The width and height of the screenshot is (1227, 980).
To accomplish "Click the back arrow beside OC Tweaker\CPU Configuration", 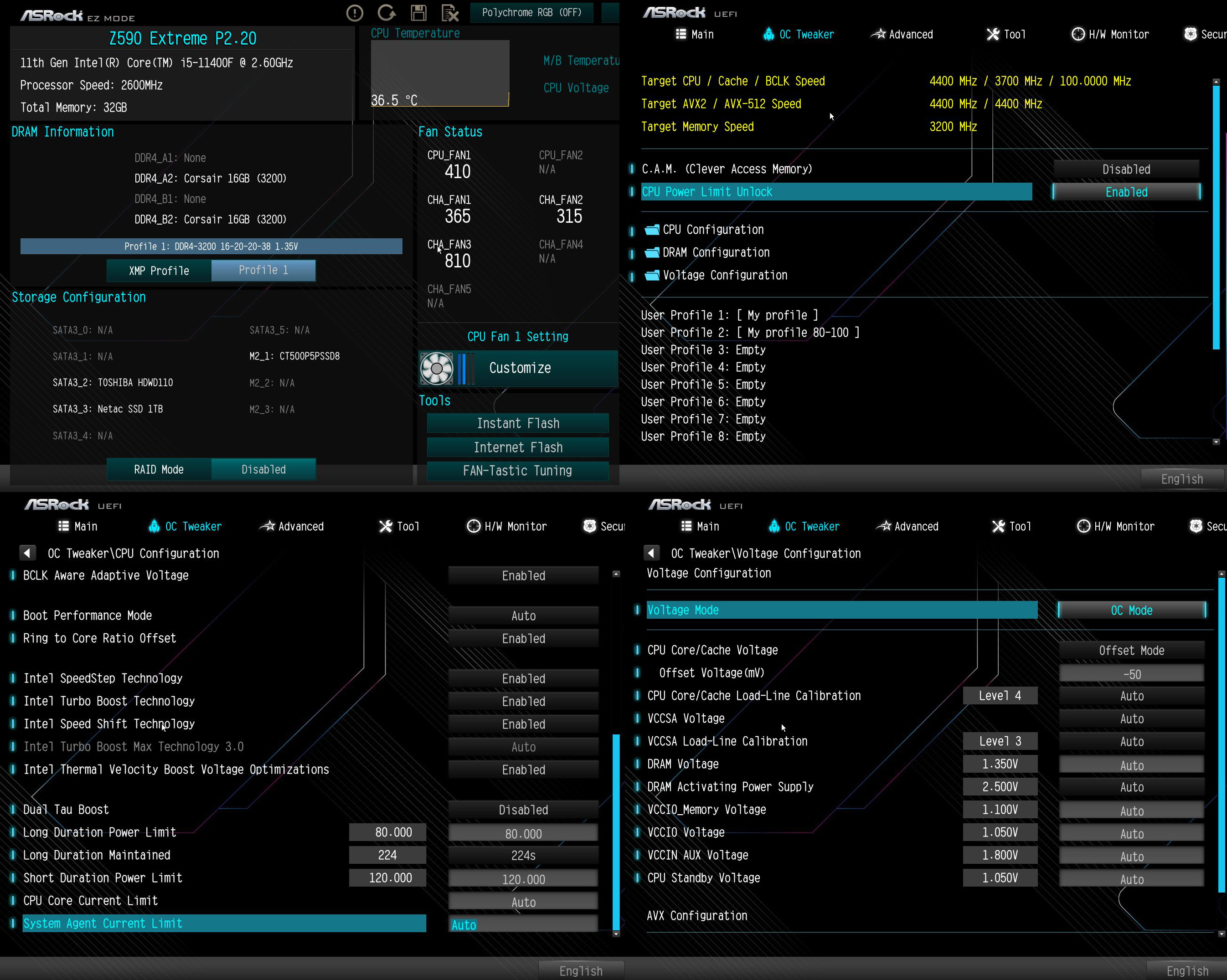I will pos(27,553).
